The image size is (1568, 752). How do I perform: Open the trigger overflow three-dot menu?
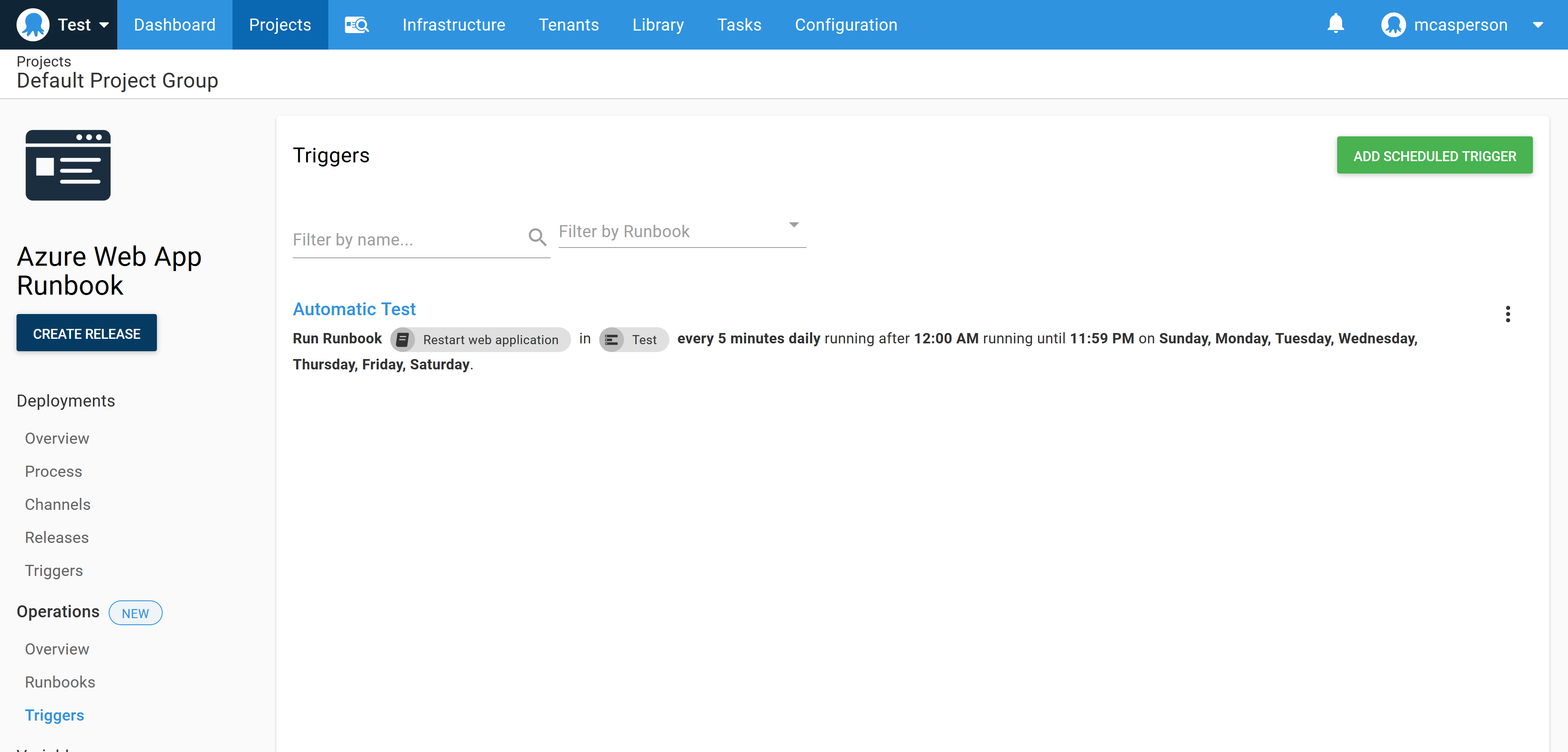[1509, 314]
